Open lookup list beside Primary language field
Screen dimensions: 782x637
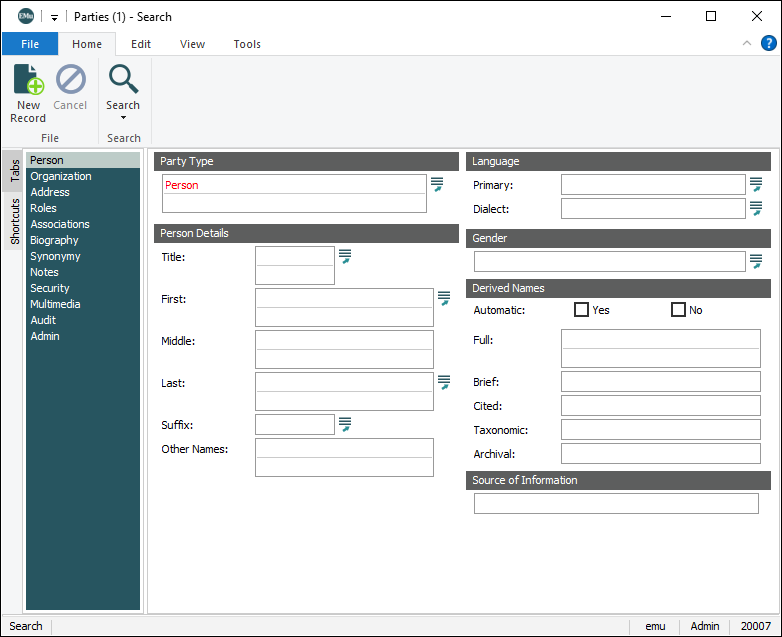coord(756,184)
